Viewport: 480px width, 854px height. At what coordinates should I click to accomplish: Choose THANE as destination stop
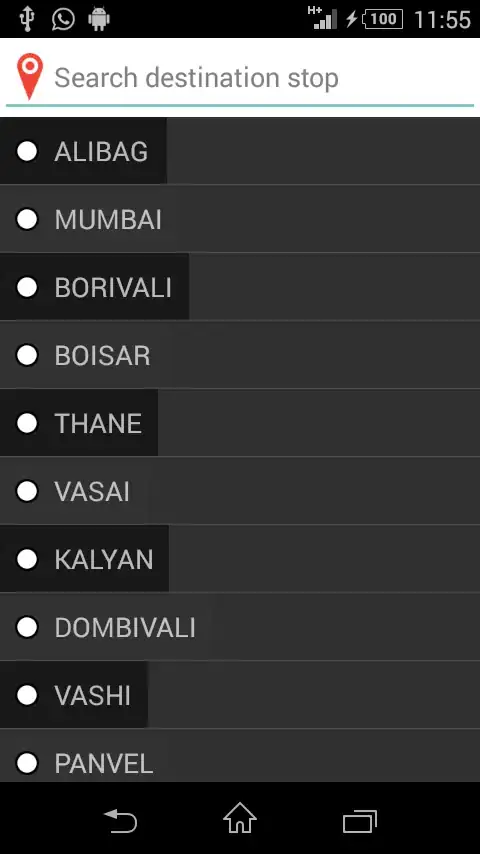click(x=240, y=423)
